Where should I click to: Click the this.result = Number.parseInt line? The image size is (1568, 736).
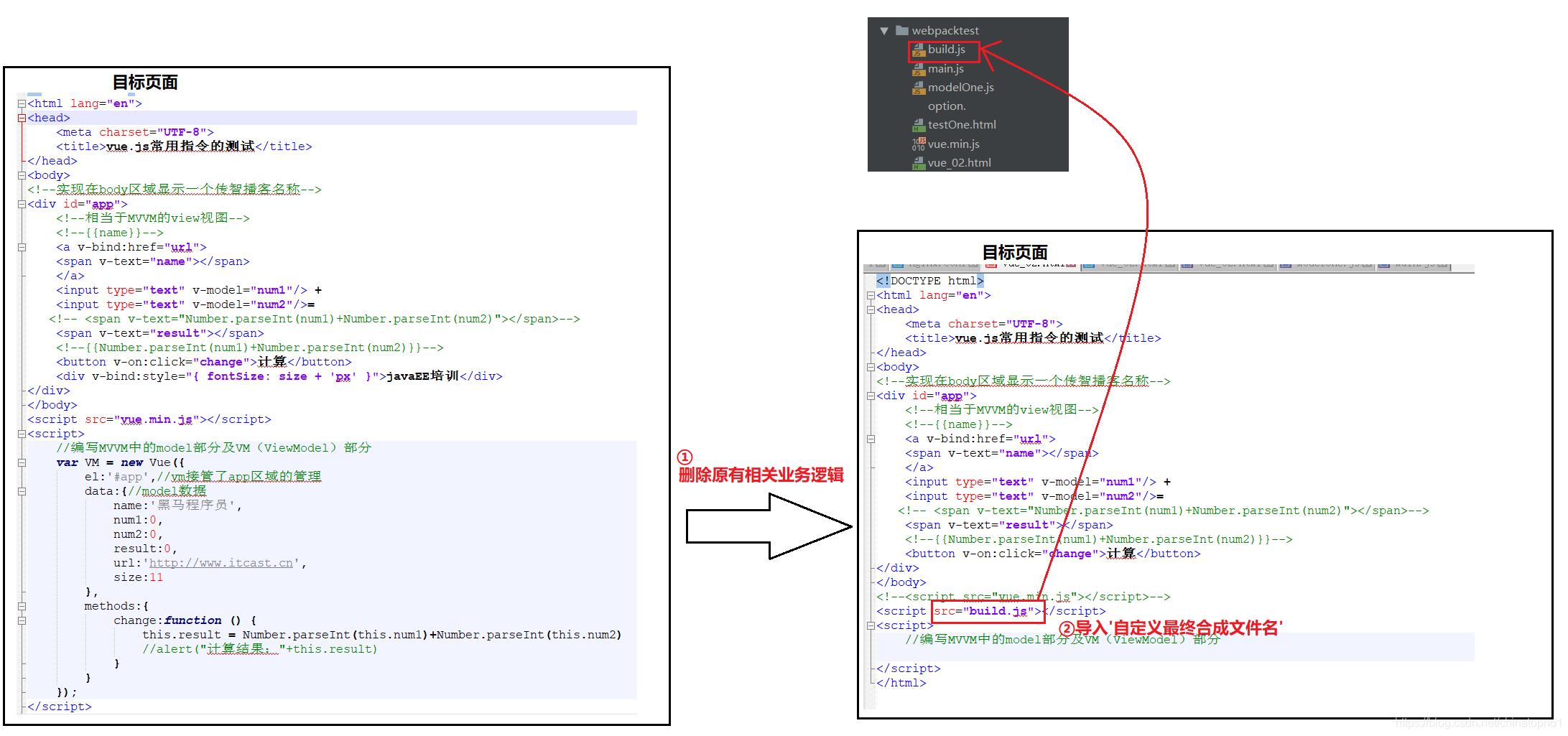(381, 635)
